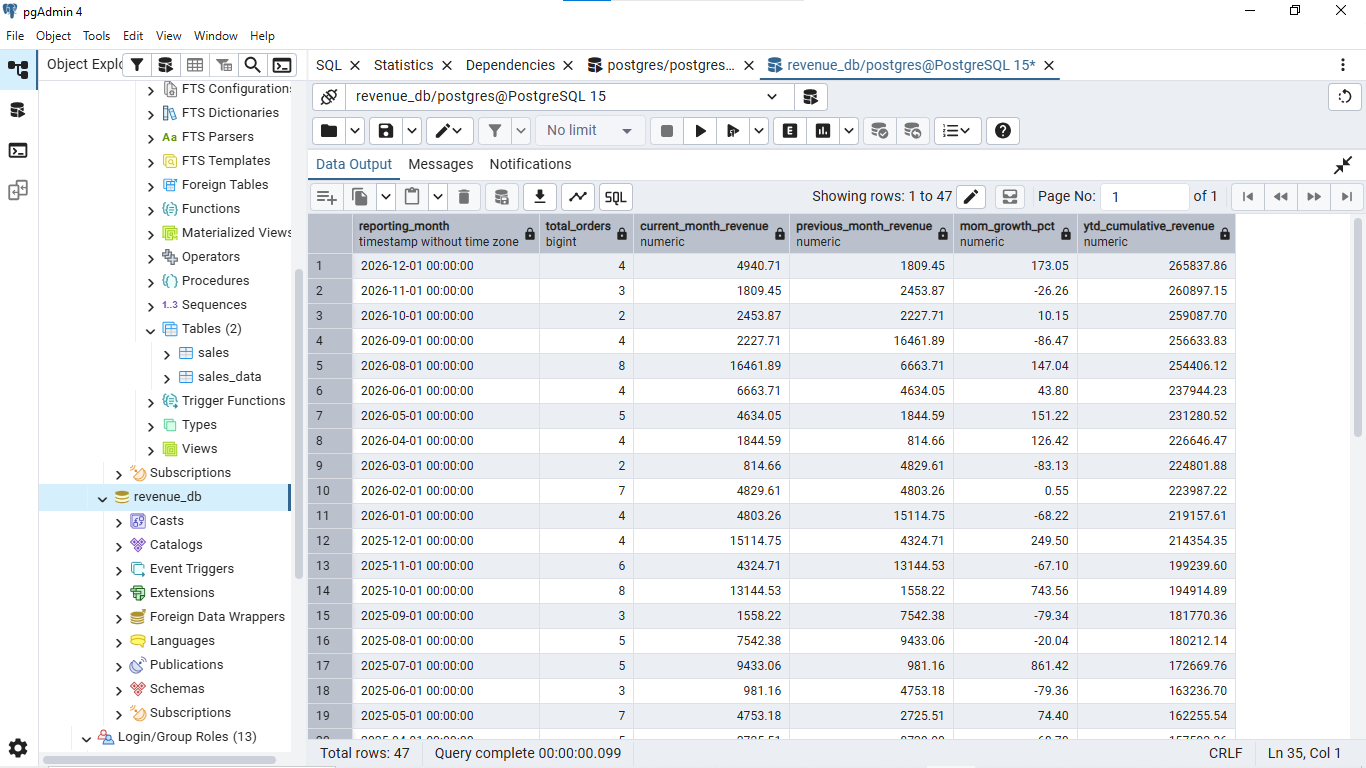Collapse the revenue_db tree node
1366x768 pixels.
[x=102, y=498]
